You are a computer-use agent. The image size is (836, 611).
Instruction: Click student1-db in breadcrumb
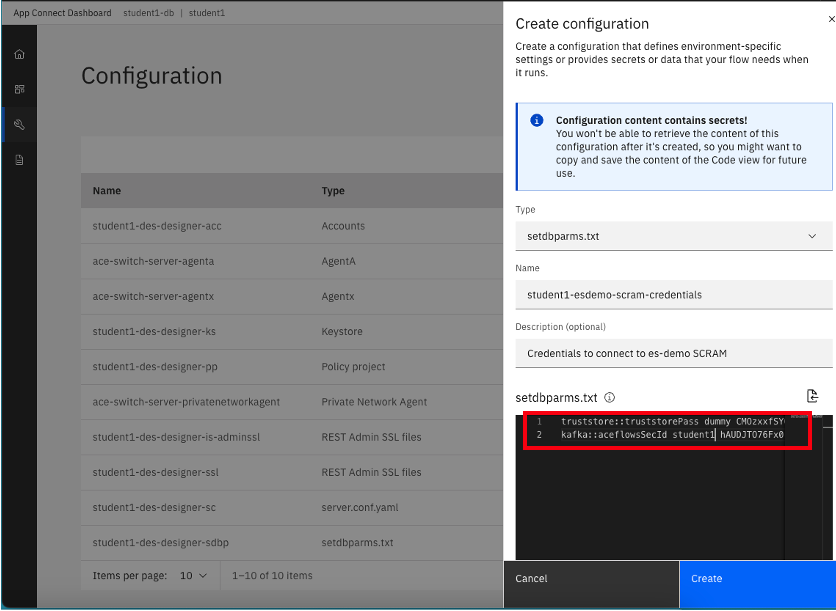[x=148, y=13]
